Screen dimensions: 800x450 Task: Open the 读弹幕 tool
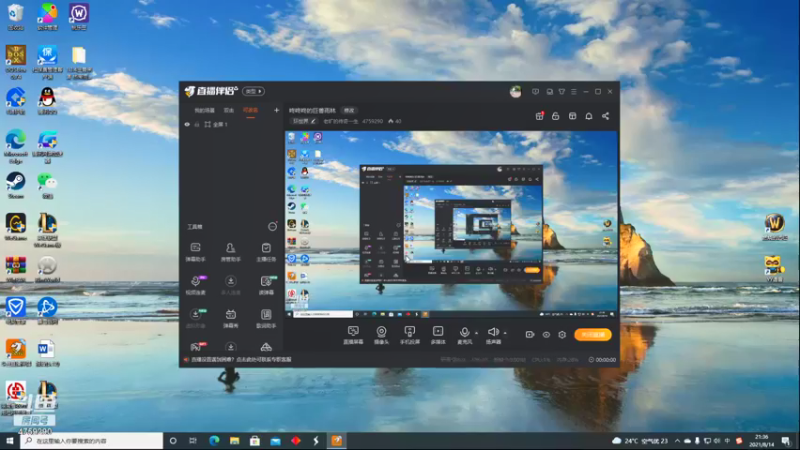pos(266,285)
